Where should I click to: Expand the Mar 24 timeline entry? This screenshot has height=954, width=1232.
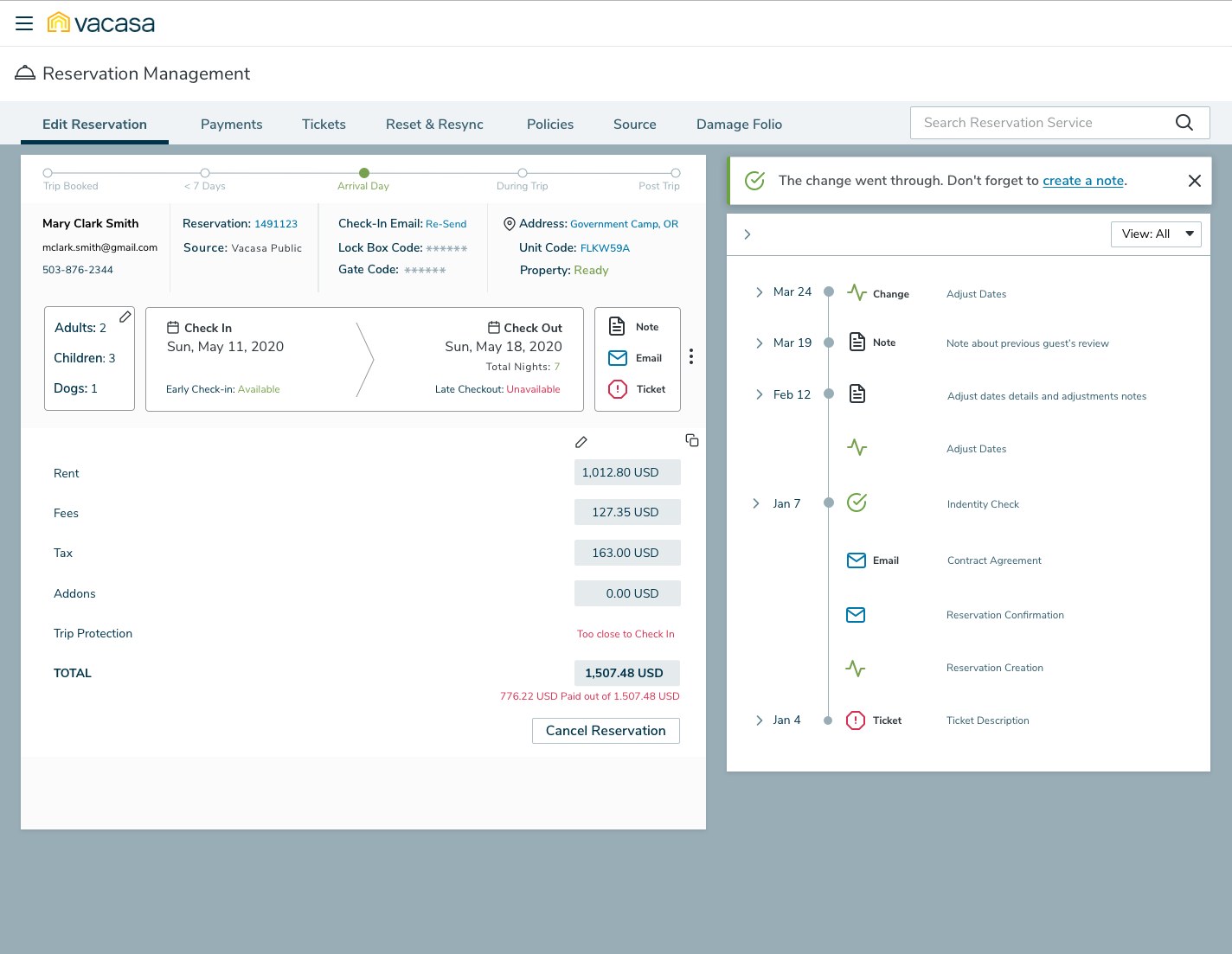759,292
